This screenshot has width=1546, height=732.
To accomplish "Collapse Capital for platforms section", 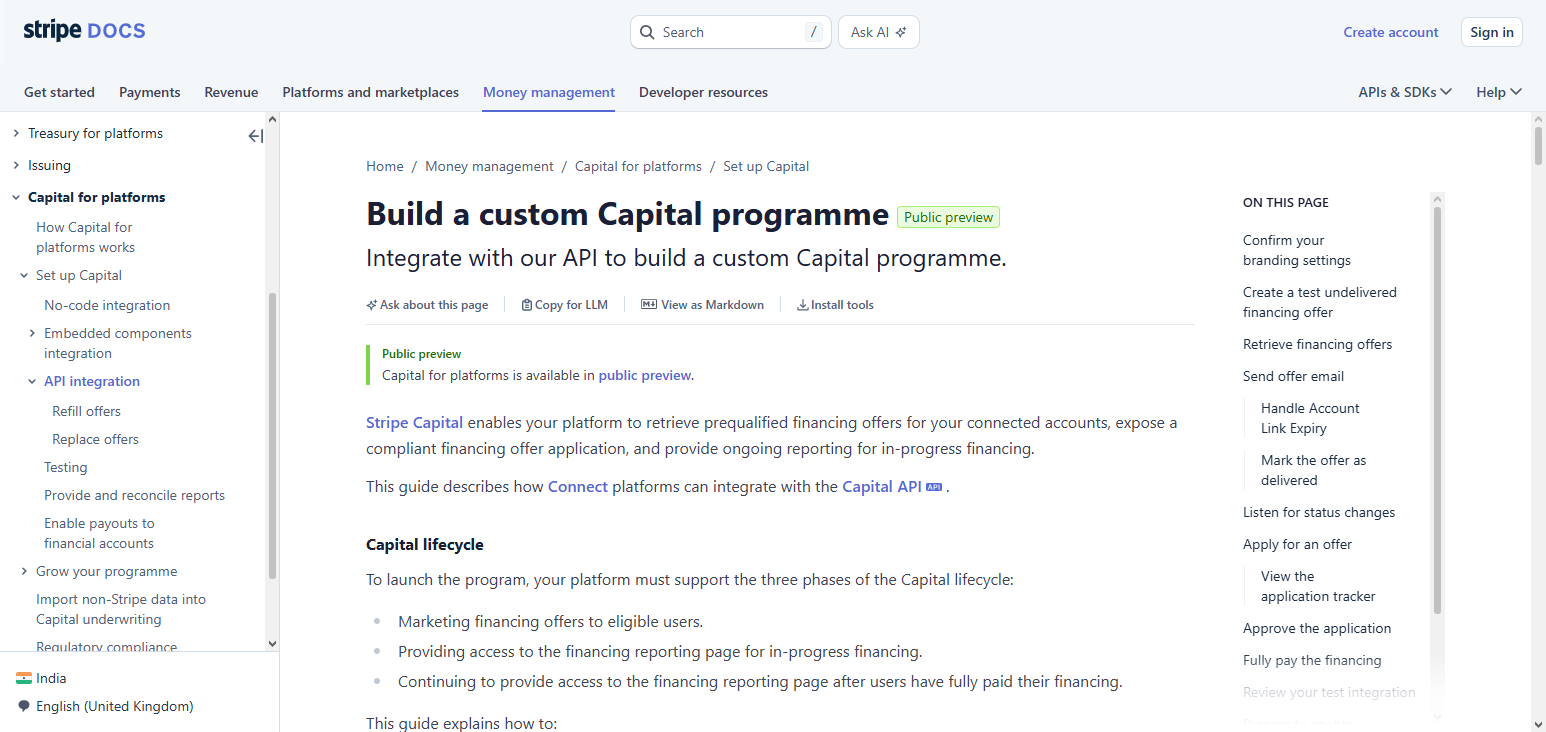I will click(x=16, y=197).
